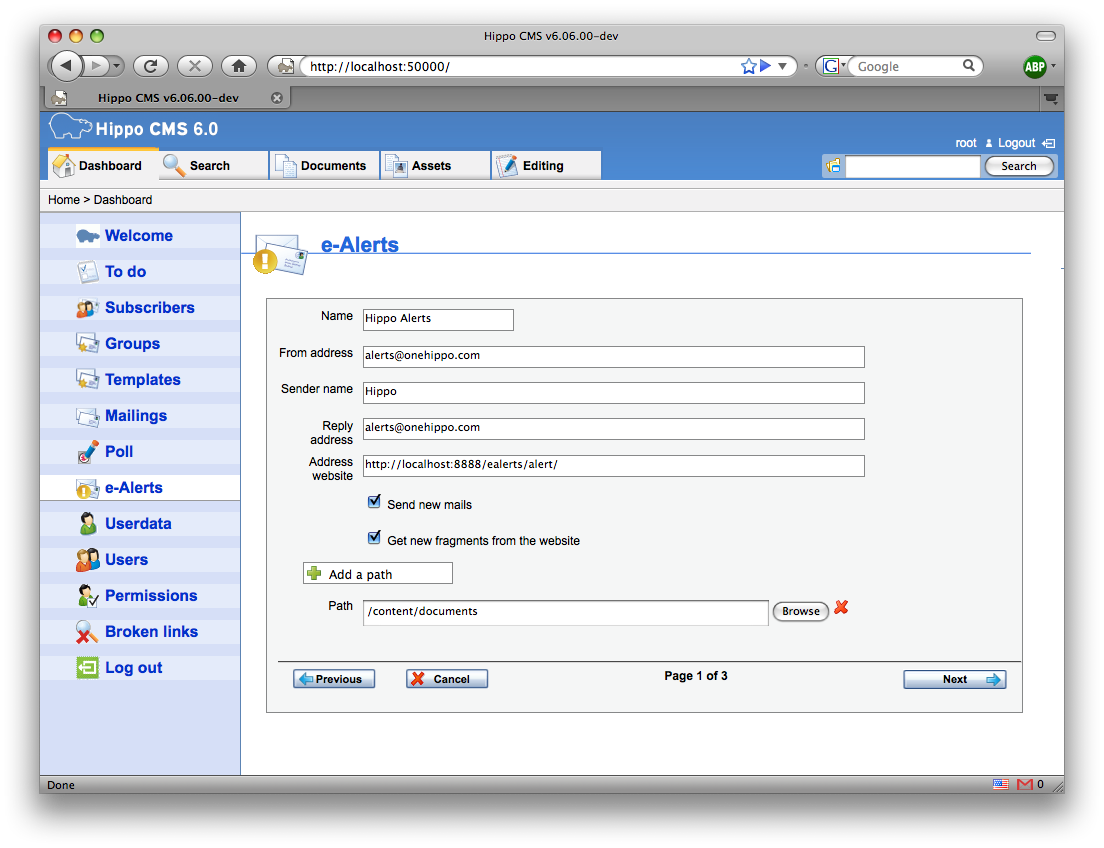Click the From address input field
The image size is (1104, 848).
coord(612,356)
